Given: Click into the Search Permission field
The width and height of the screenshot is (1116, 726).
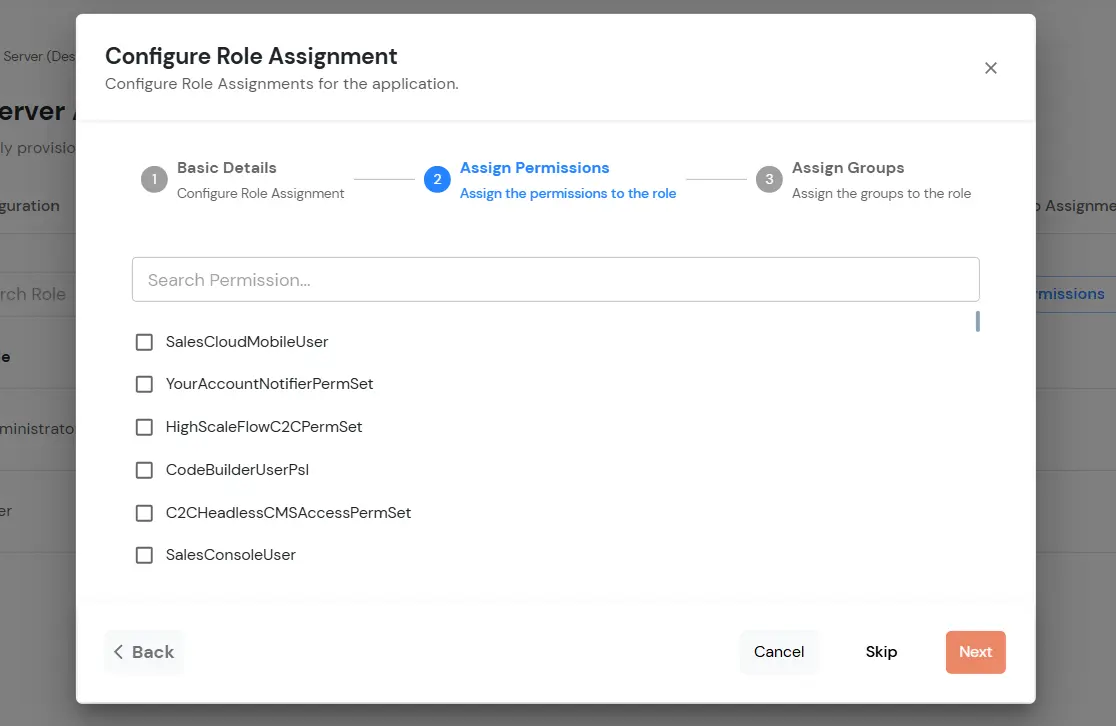Looking at the screenshot, I should 556,279.
